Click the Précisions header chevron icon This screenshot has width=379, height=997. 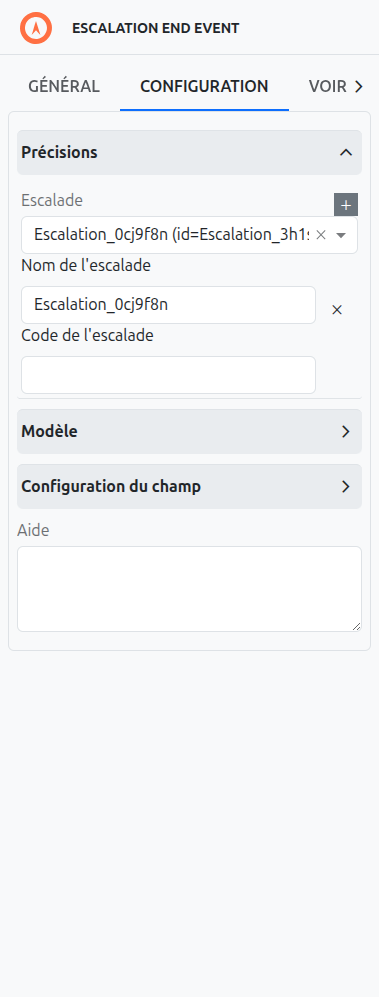point(346,153)
